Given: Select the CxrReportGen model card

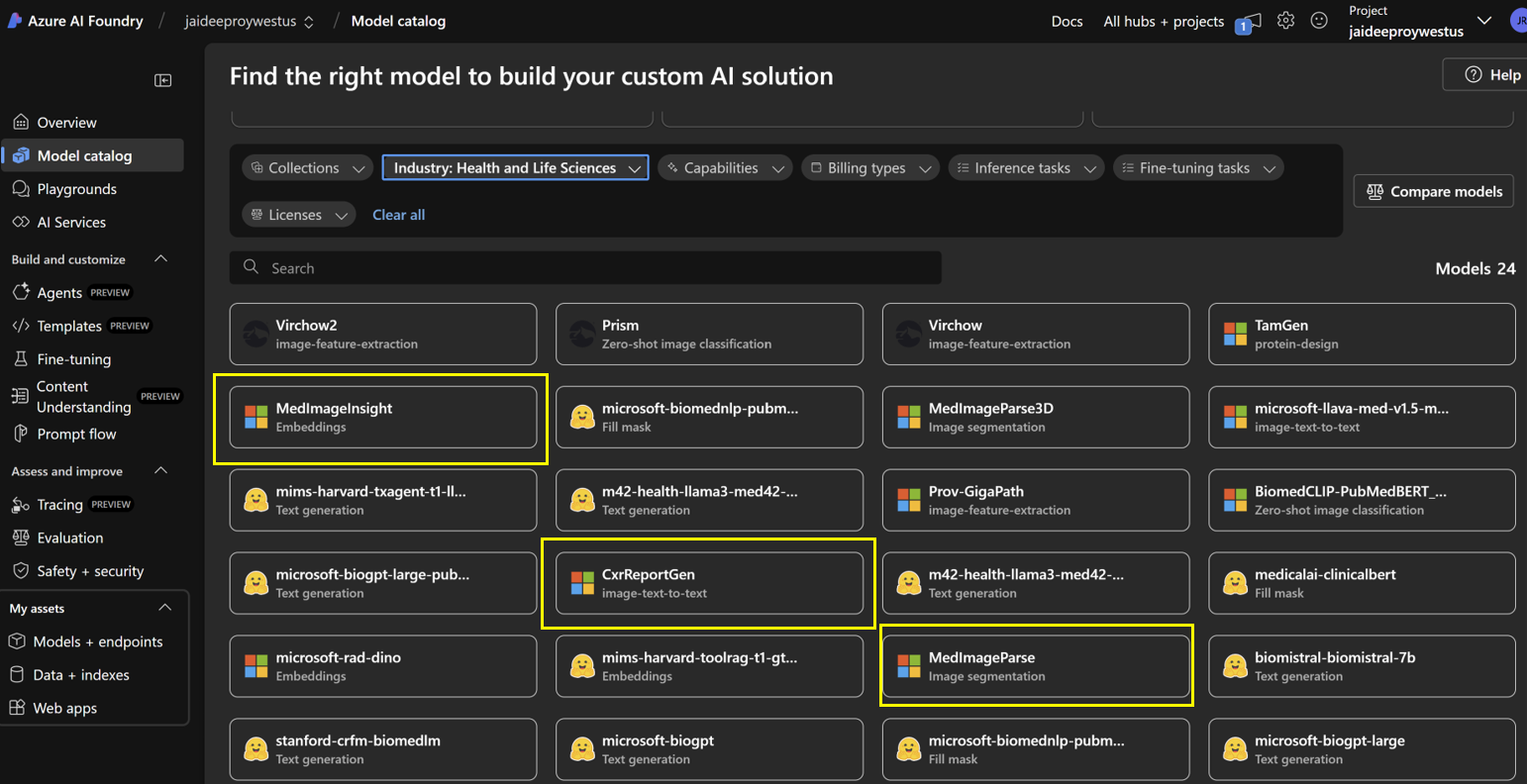Looking at the screenshot, I should [709, 584].
